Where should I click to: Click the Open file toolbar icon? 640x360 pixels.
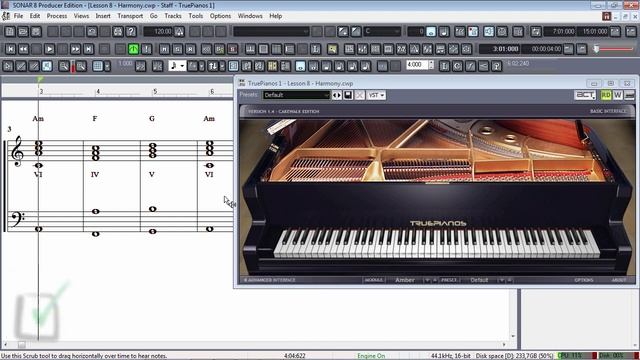pyautogui.click(x=23, y=31)
